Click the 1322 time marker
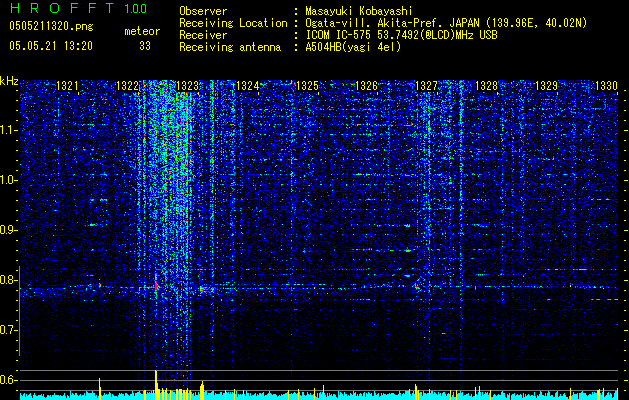This screenshot has width=629, height=400. pos(127,86)
